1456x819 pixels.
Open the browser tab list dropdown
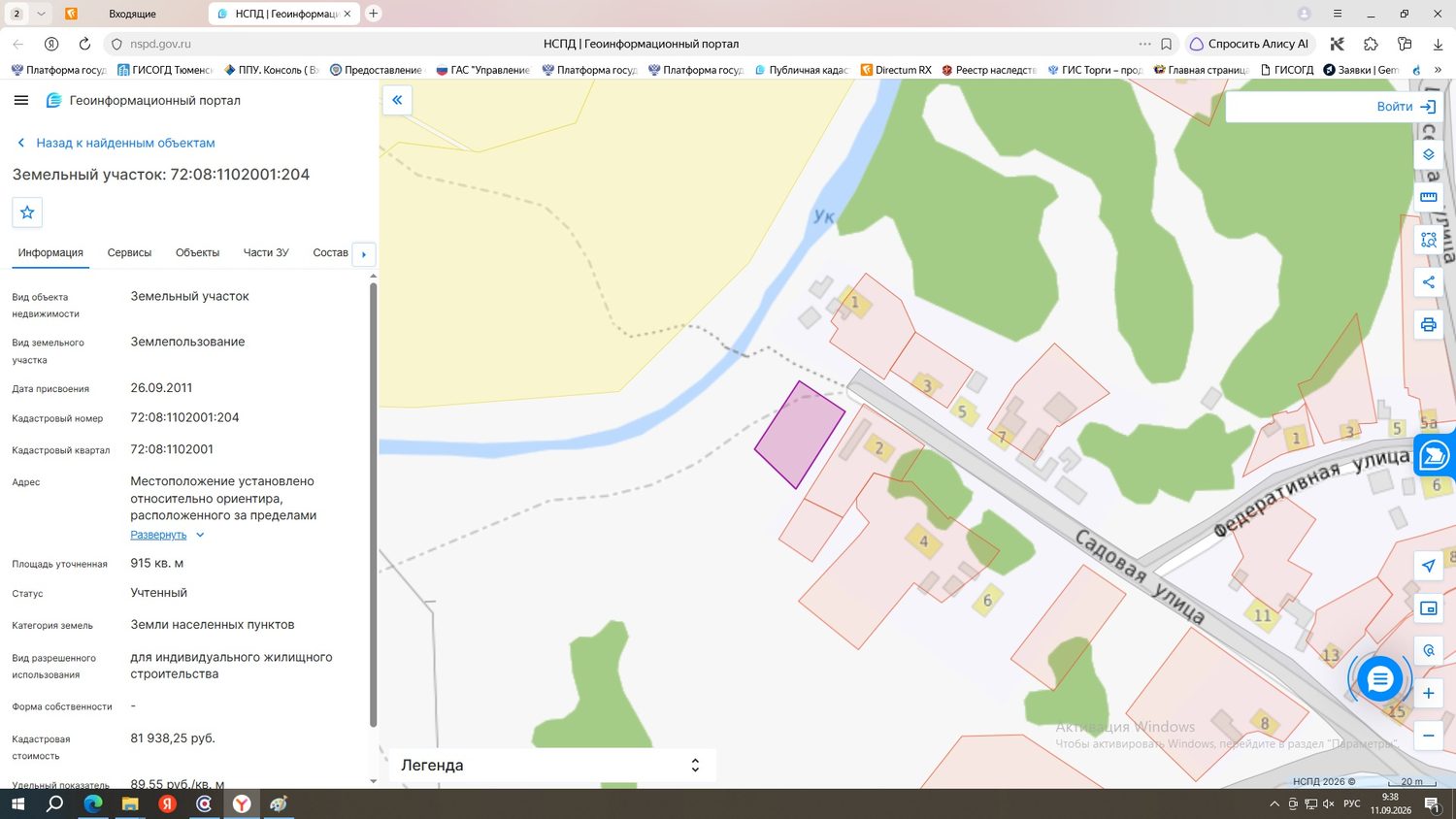tap(41, 14)
